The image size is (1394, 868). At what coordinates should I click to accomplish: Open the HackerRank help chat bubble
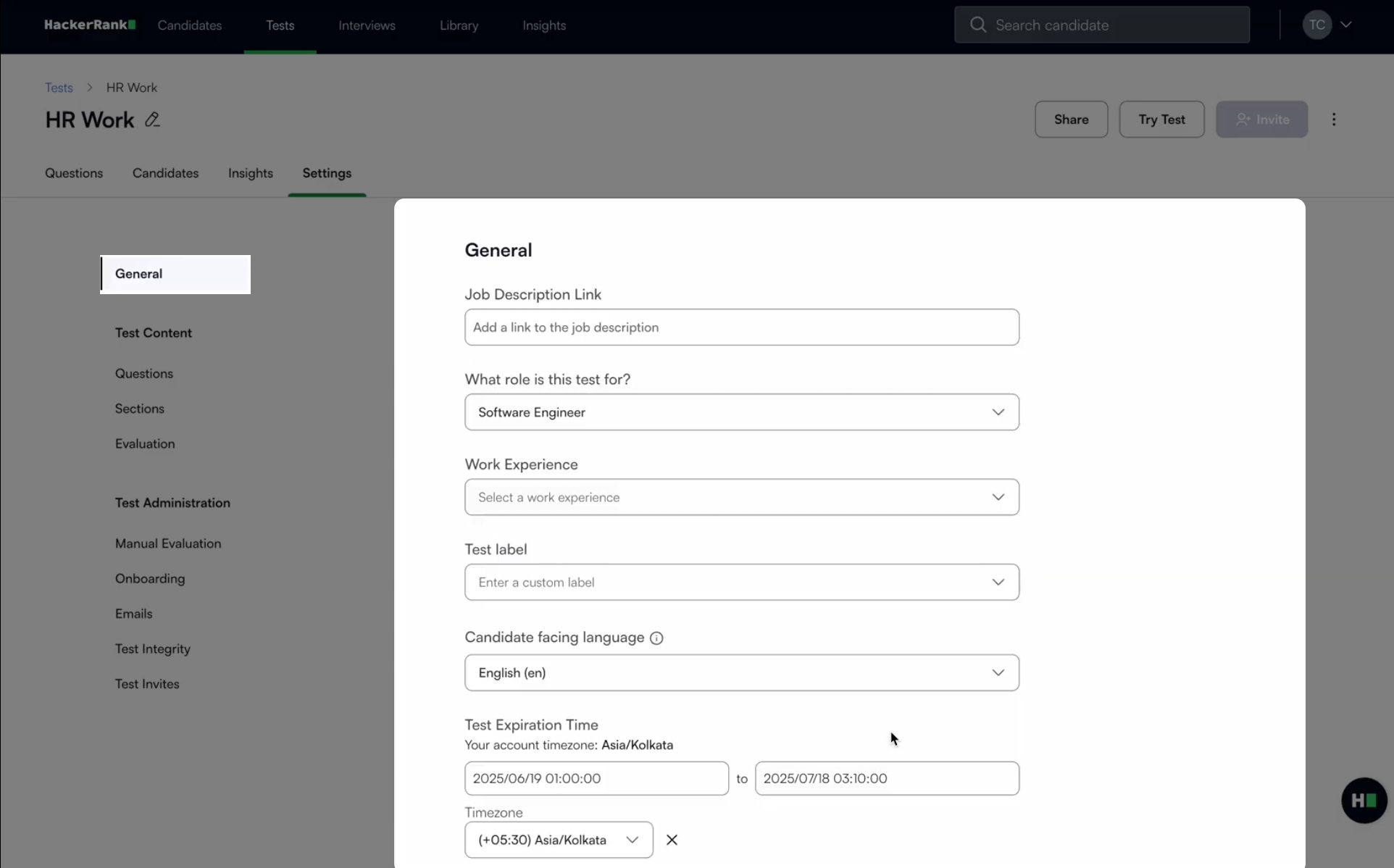pyautogui.click(x=1364, y=801)
